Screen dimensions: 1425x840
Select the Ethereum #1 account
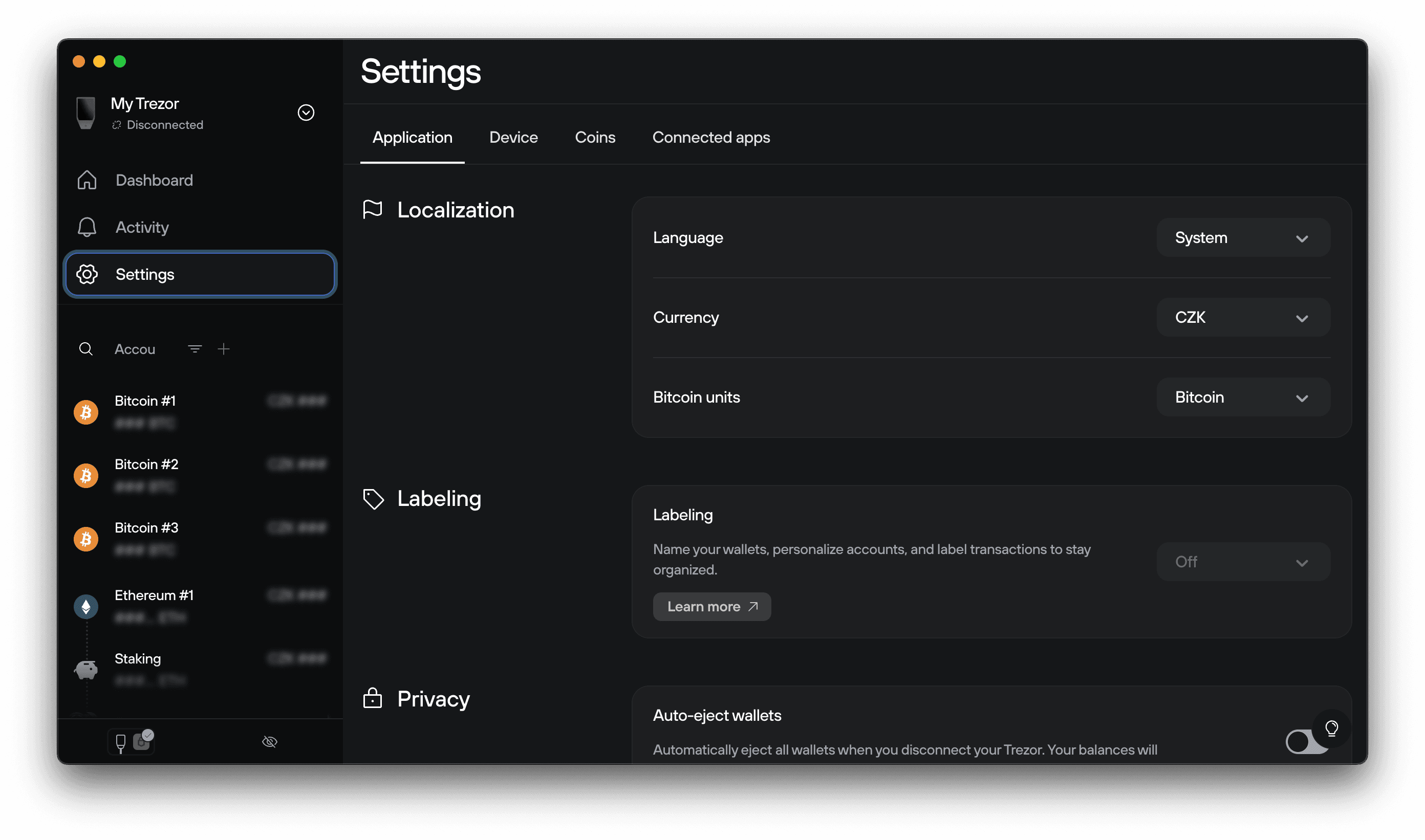coord(154,595)
